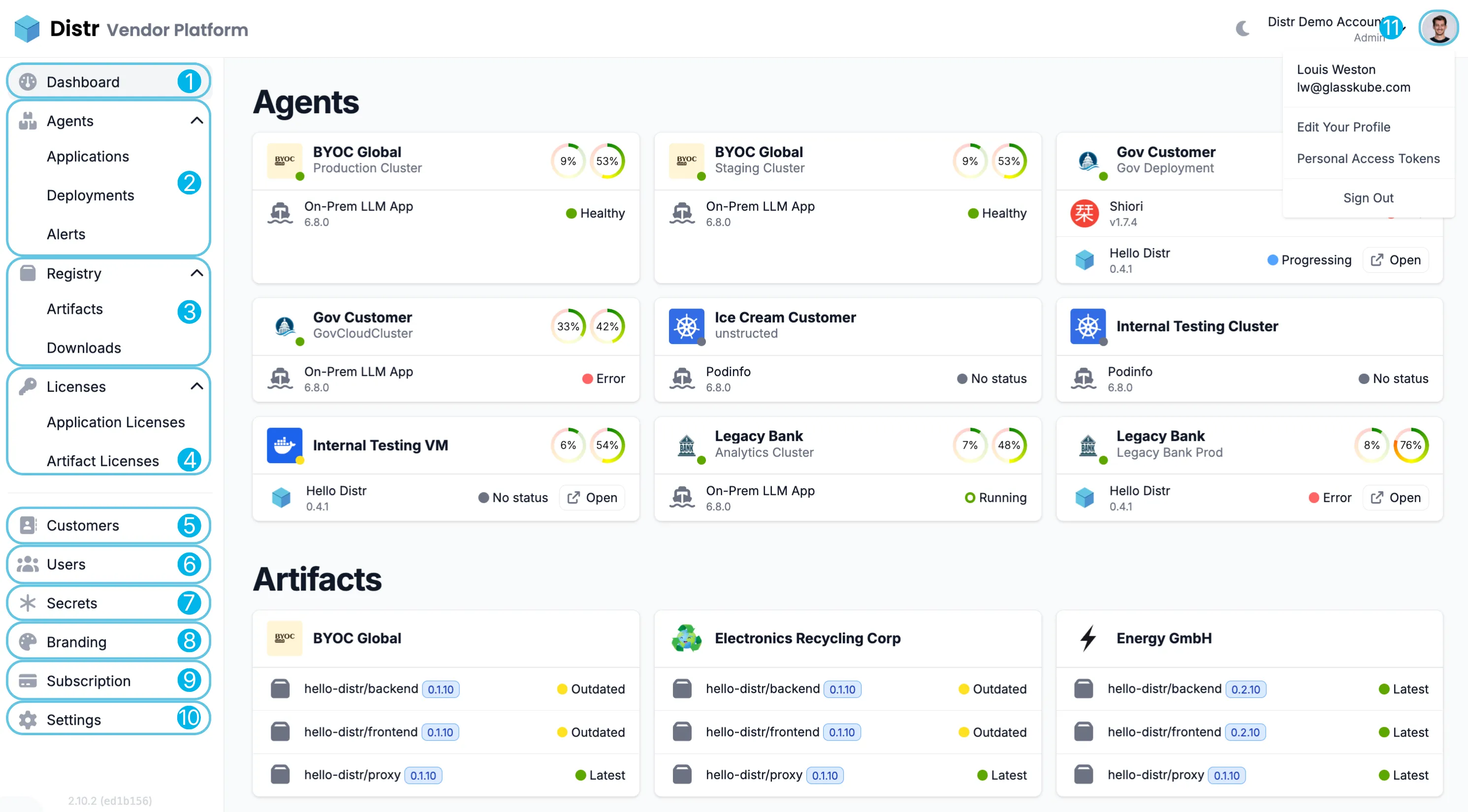The width and height of the screenshot is (1468, 812).
Task: Open Settings via the gear icon
Action: (x=28, y=719)
